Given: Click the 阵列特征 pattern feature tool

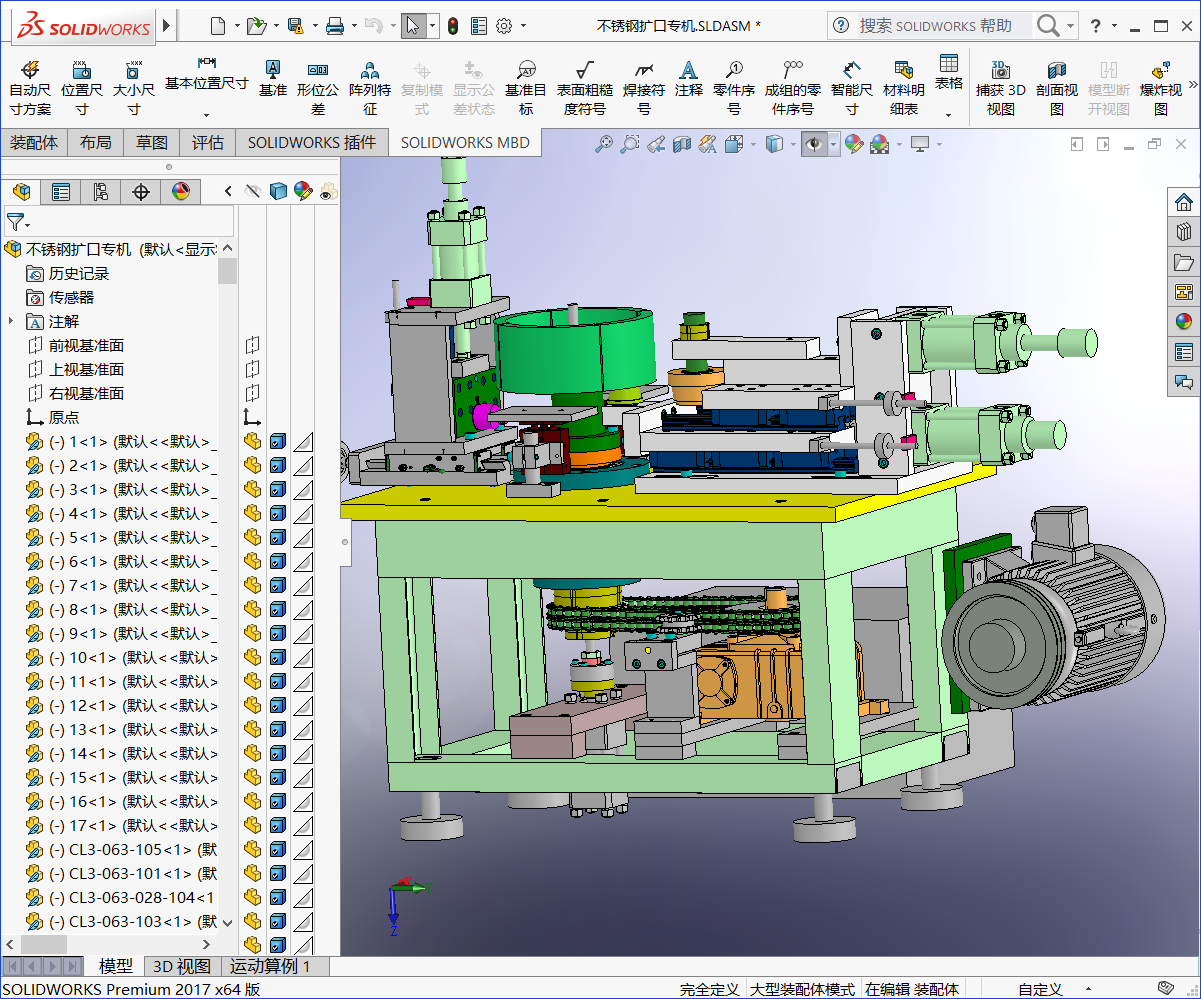Looking at the screenshot, I should tap(370, 88).
